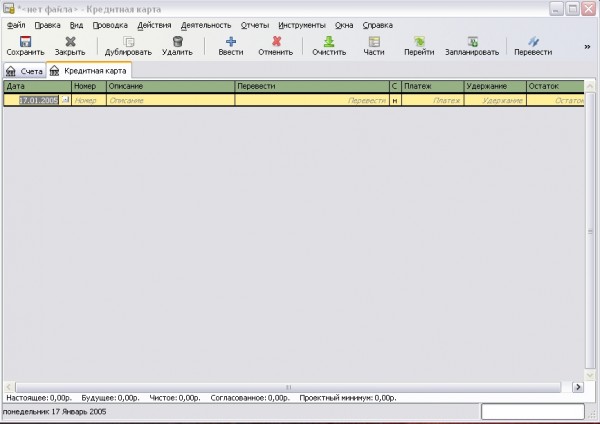Open the Правка menu
This screenshot has height=424, width=600.
pyautogui.click(x=47, y=25)
